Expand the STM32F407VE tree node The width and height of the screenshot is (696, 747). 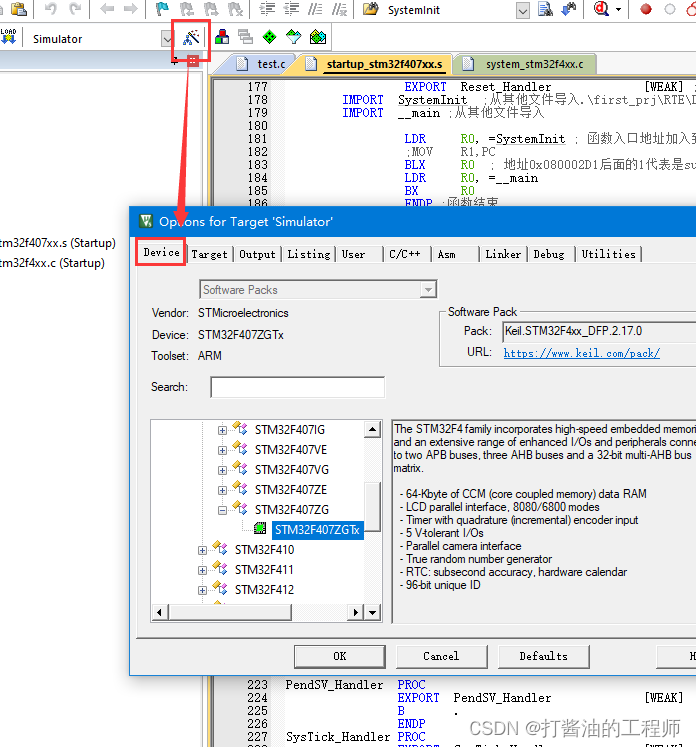pyautogui.click(x=222, y=450)
